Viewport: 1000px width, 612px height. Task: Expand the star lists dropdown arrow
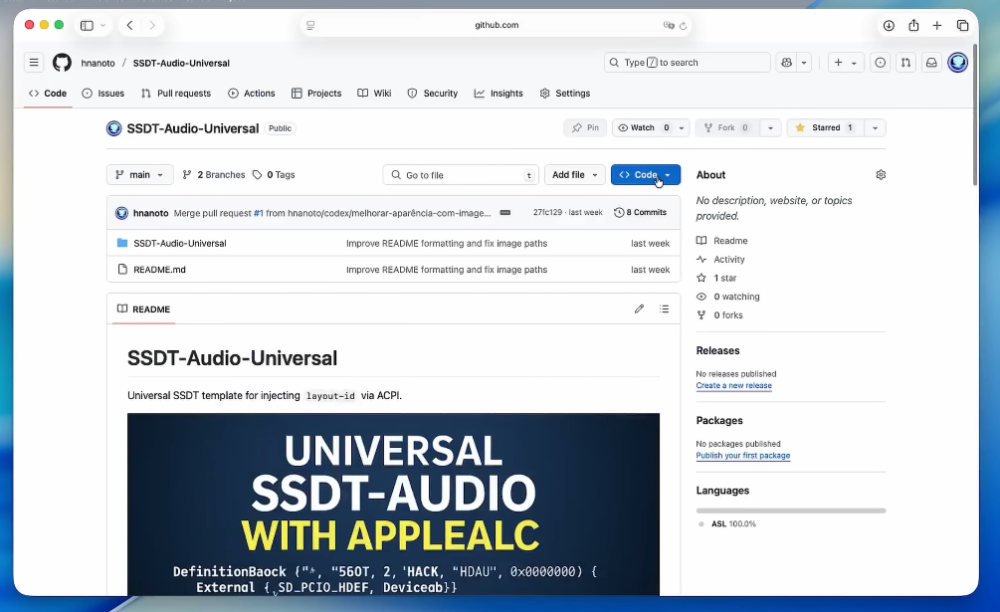pos(875,128)
